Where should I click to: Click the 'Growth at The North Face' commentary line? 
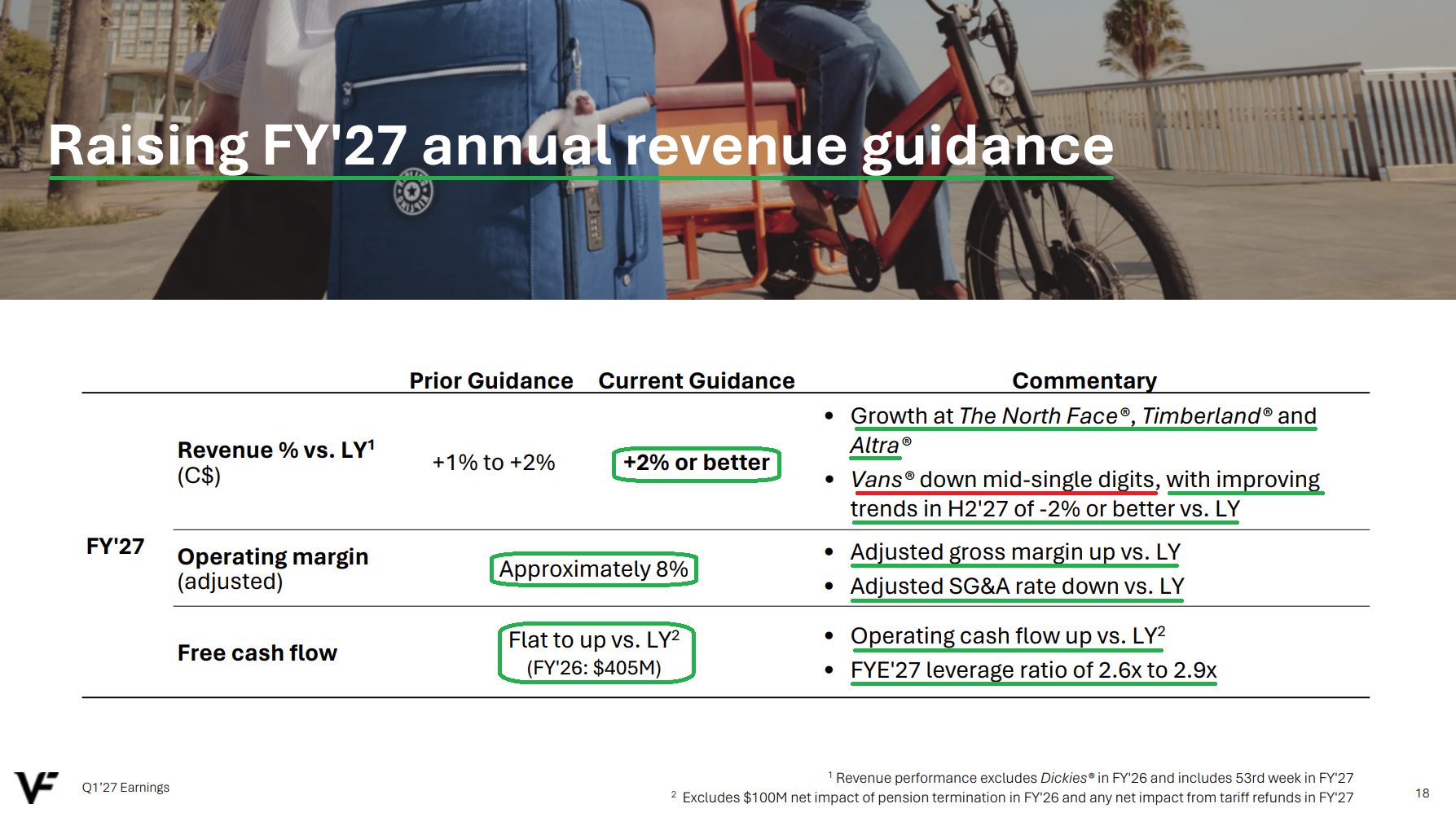point(1084,416)
